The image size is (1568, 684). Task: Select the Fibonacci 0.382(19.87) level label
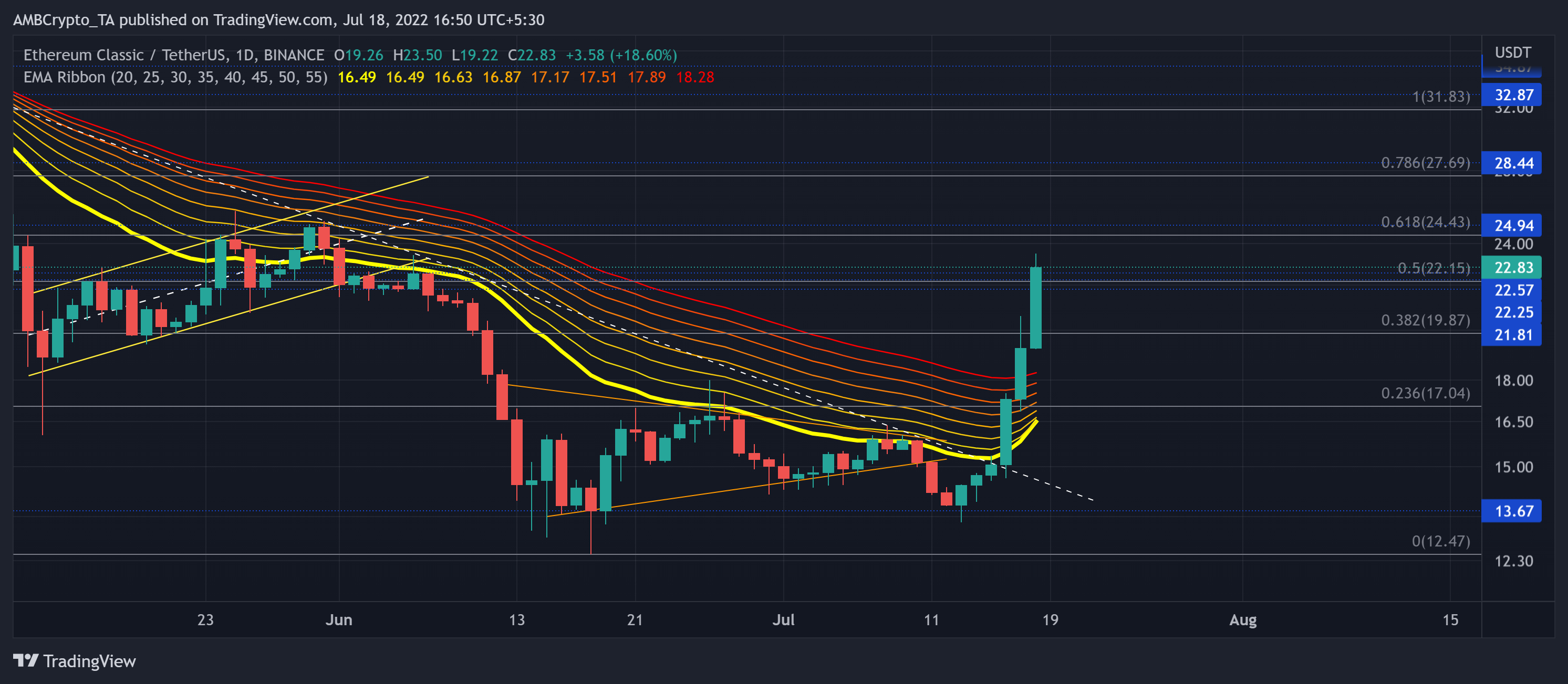[1426, 320]
